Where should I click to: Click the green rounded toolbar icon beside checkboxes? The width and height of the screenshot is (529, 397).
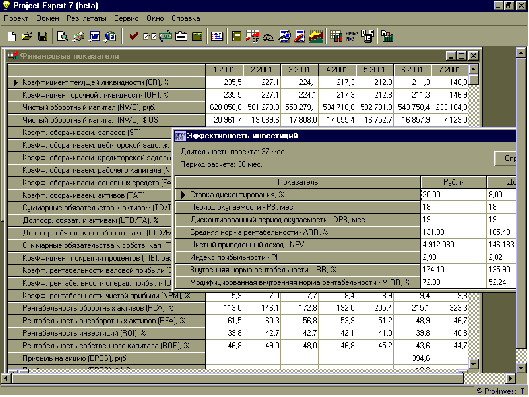pos(165,36)
